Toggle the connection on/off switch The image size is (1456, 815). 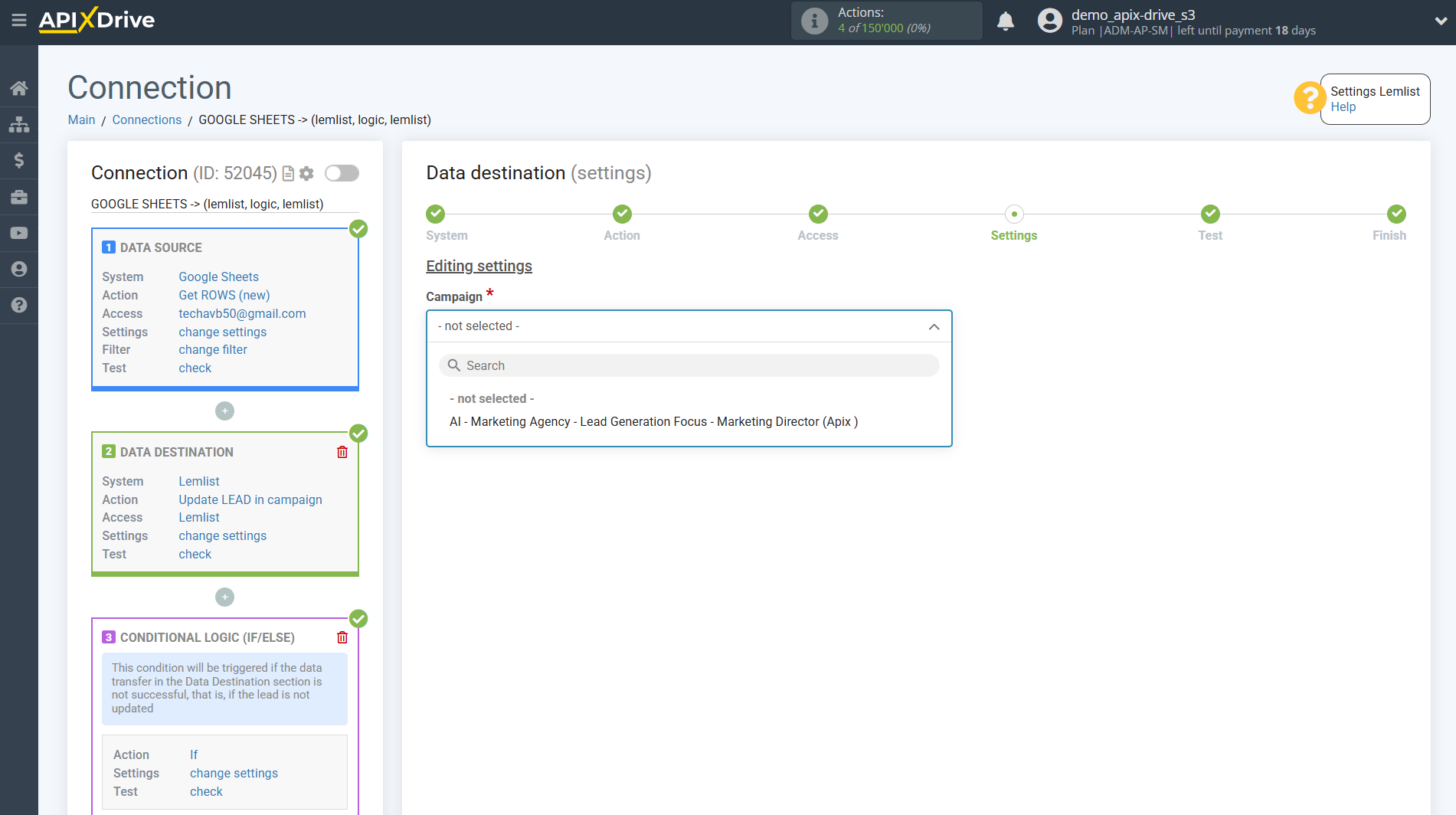342,173
